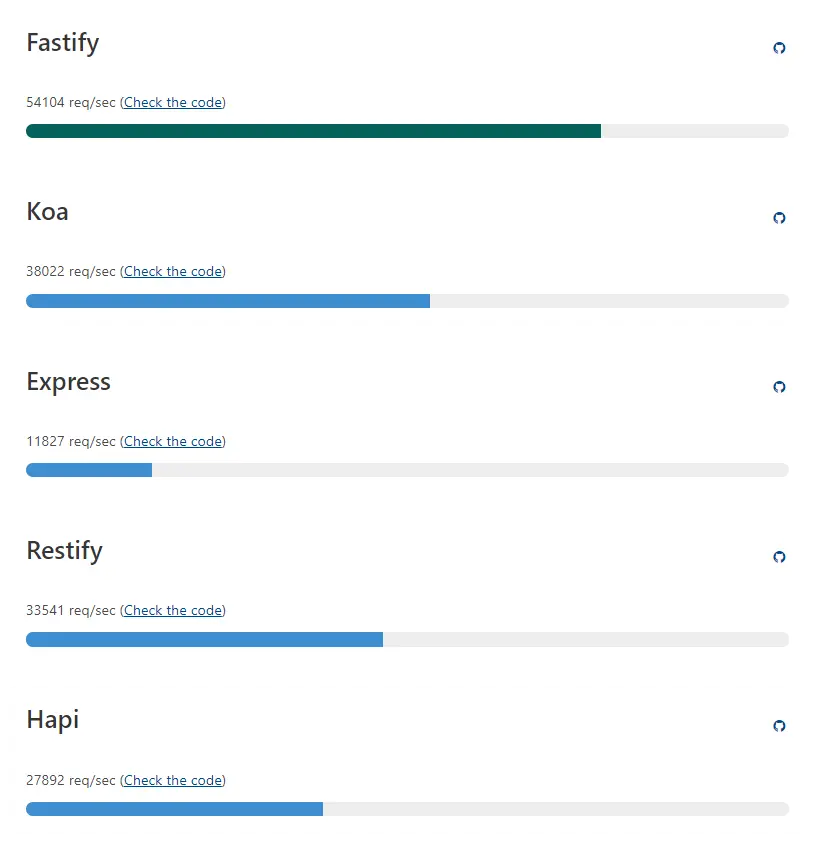Screen dimensions: 819x842
Task: Click the Koa heading text
Action: (x=48, y=212)
